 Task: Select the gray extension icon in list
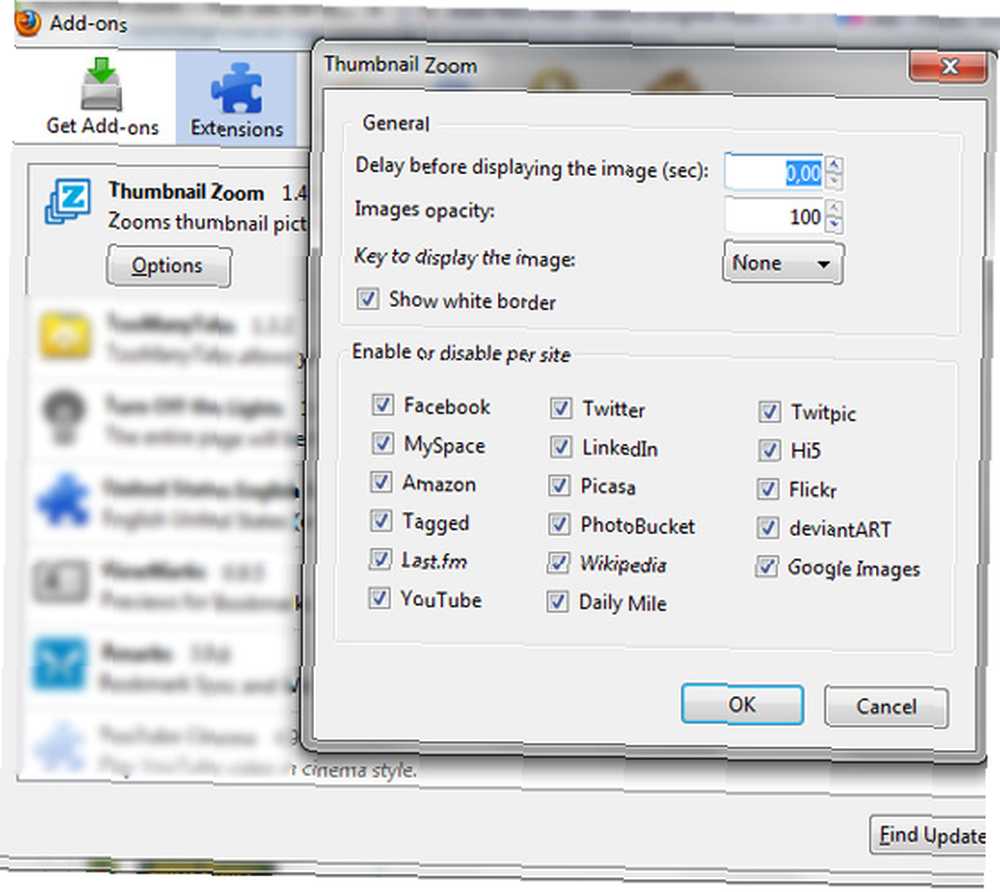(61, 581)
